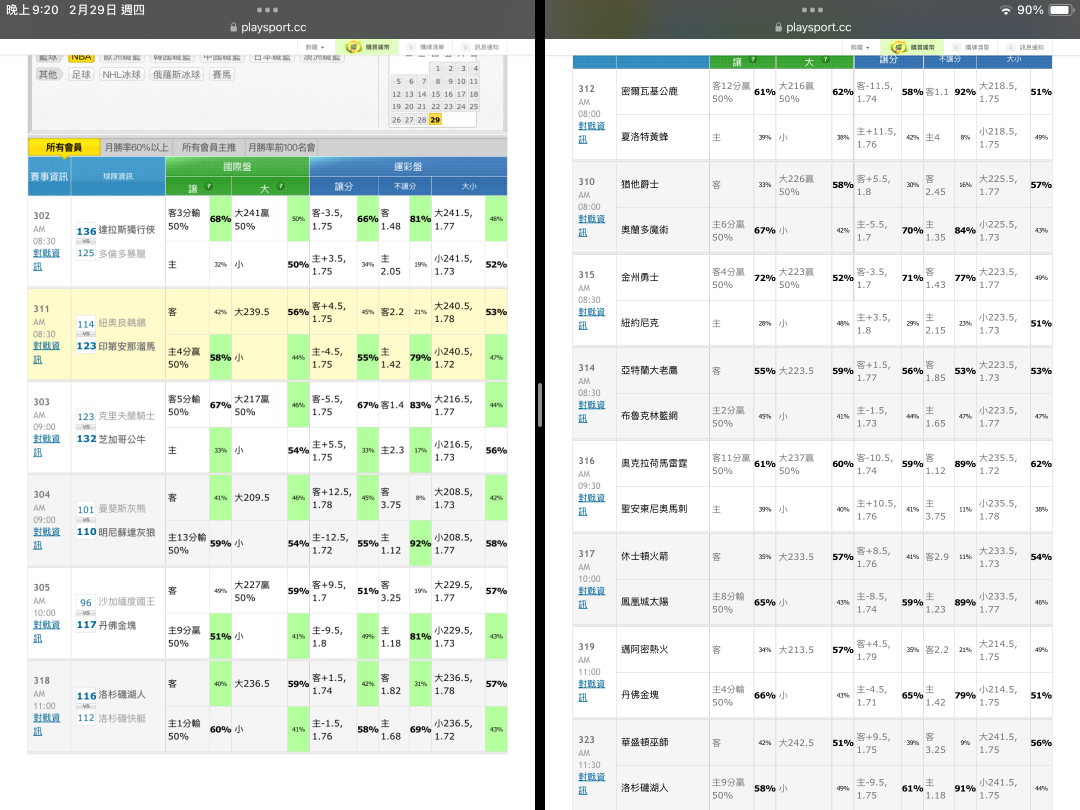
Task: Select date 28 in the calendar
Action: [x=422, y=120]
